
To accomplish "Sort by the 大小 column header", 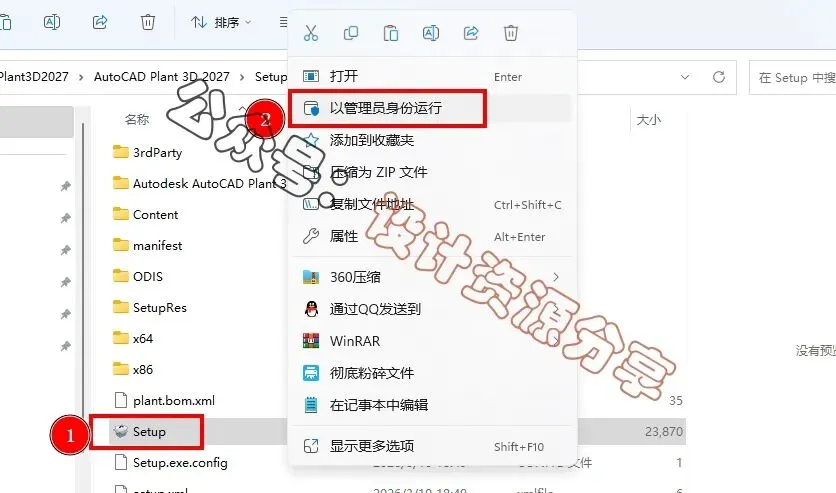I will coord(649,120).
